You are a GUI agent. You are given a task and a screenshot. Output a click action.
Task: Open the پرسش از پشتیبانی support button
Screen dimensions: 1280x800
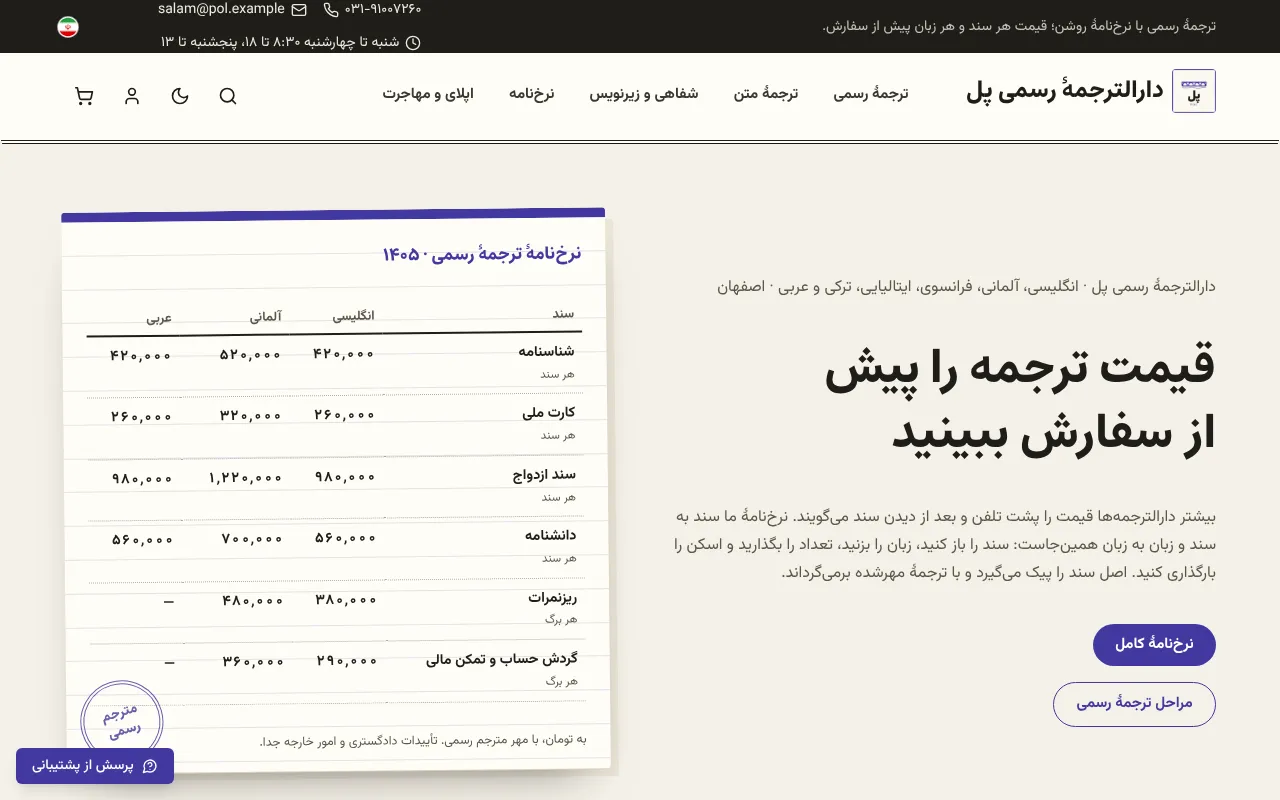95,766
